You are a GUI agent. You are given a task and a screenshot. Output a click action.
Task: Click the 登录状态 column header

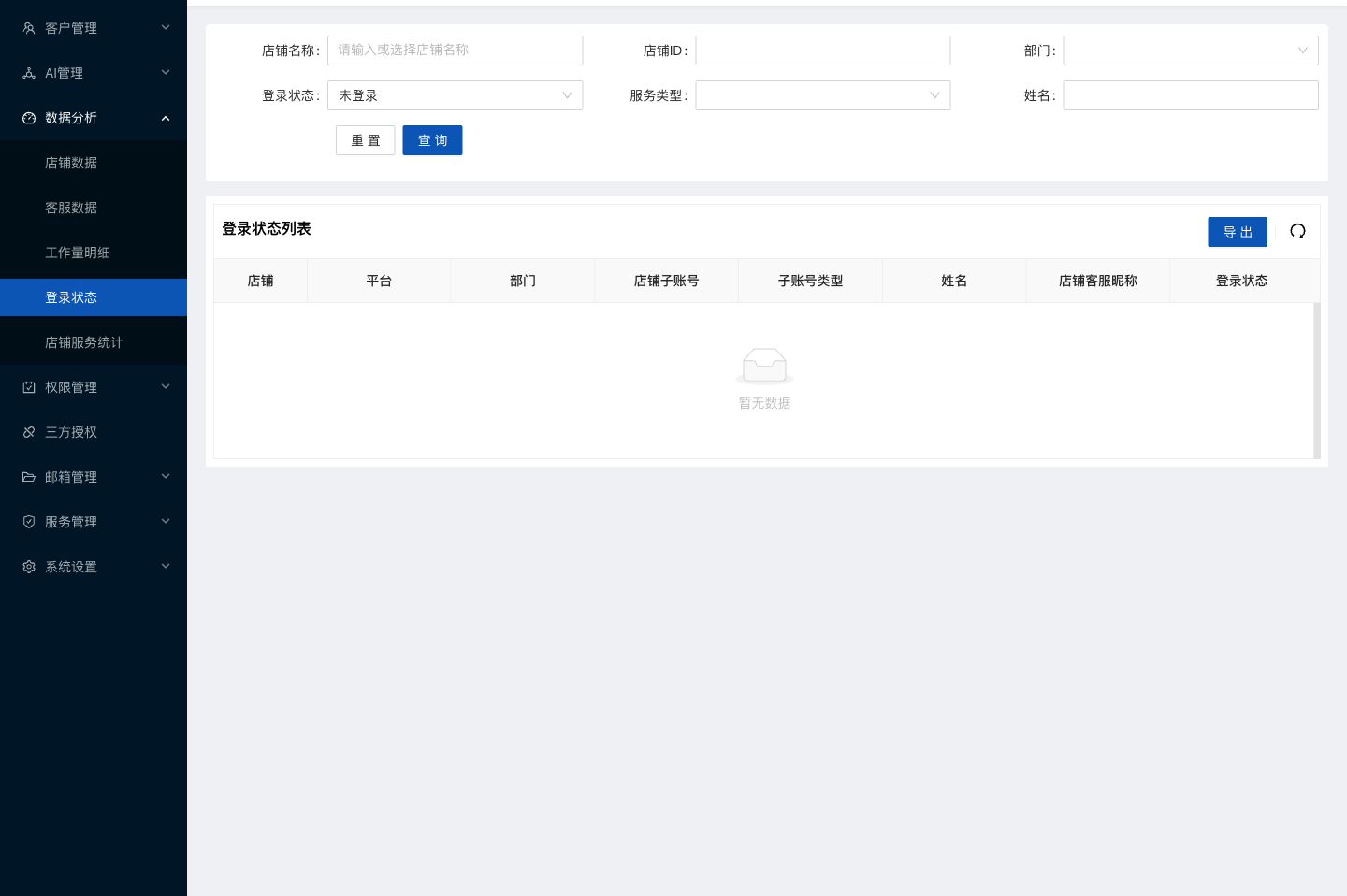[1242, 281]
